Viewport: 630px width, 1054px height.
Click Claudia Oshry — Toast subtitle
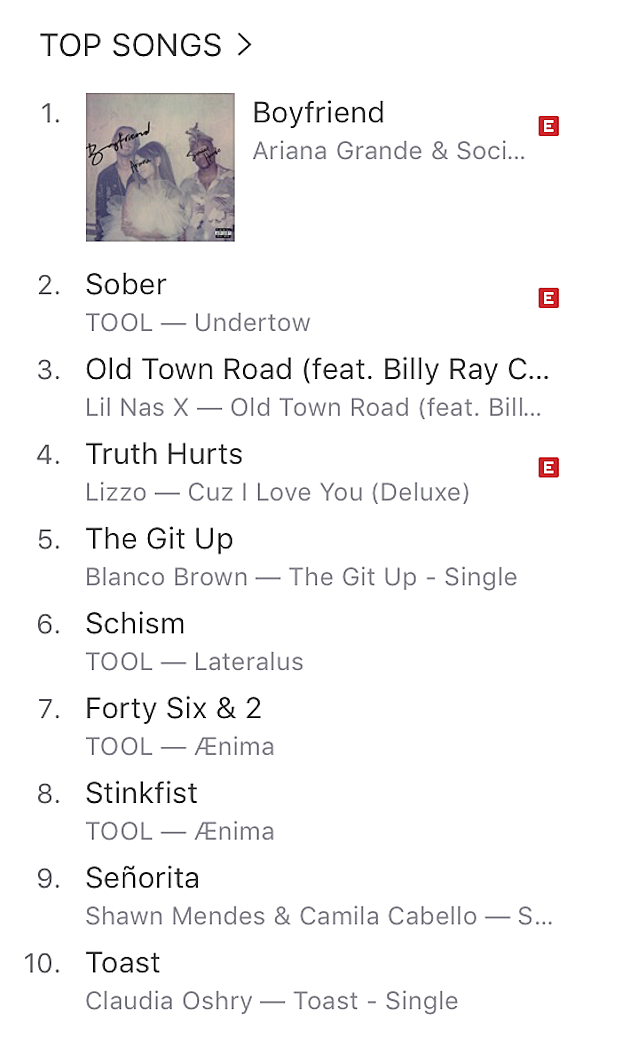(x=271, y=1001)
